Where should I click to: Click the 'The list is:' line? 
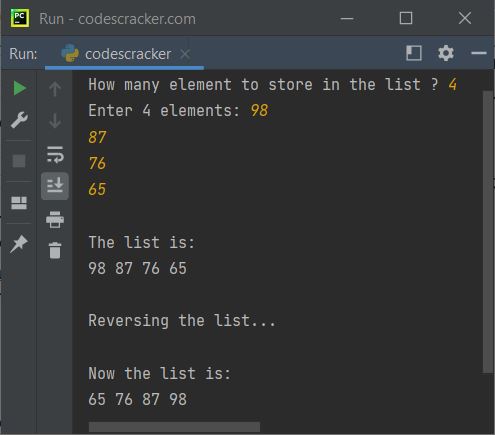pos(141,242)
